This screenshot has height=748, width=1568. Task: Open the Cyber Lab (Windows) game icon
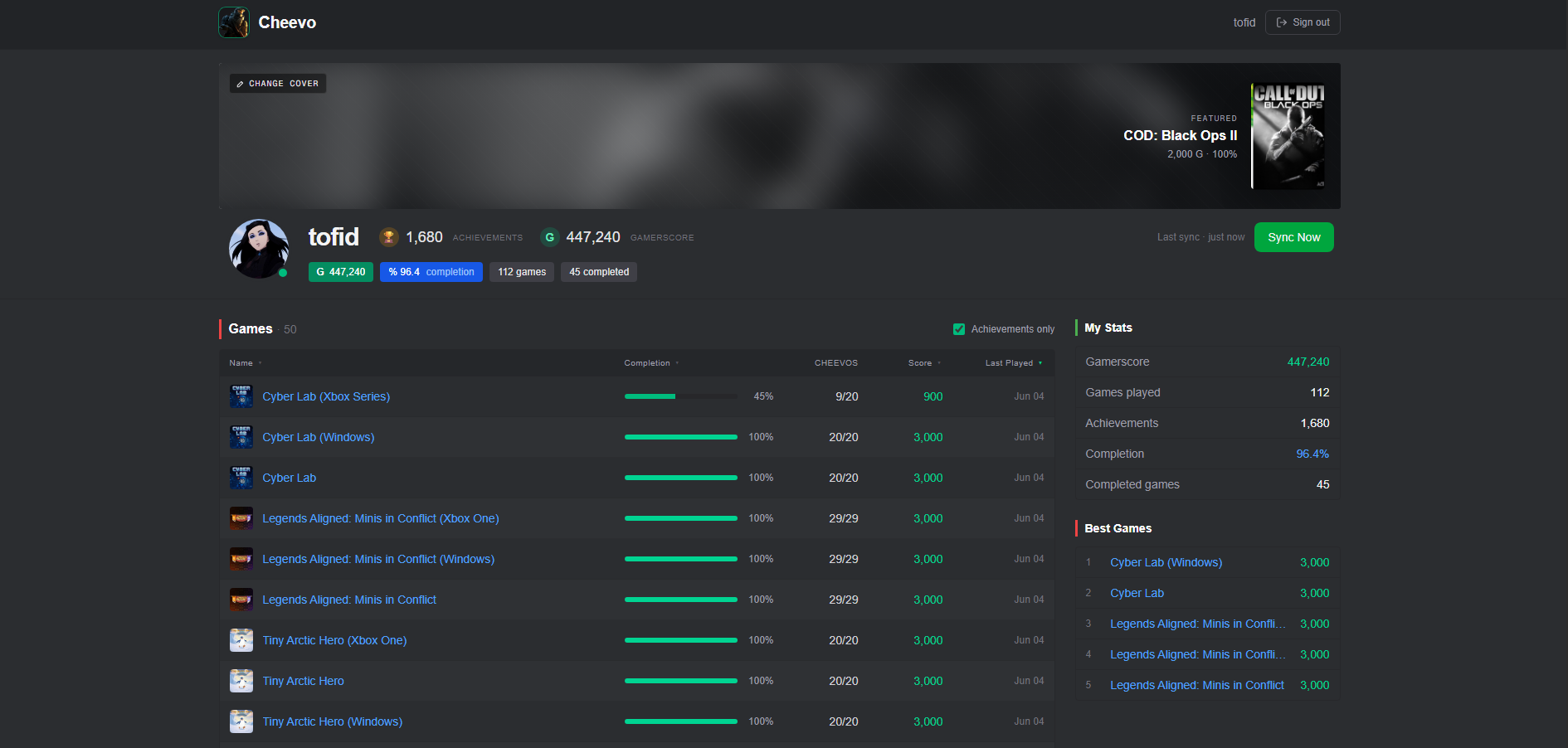tap(241, 437)
